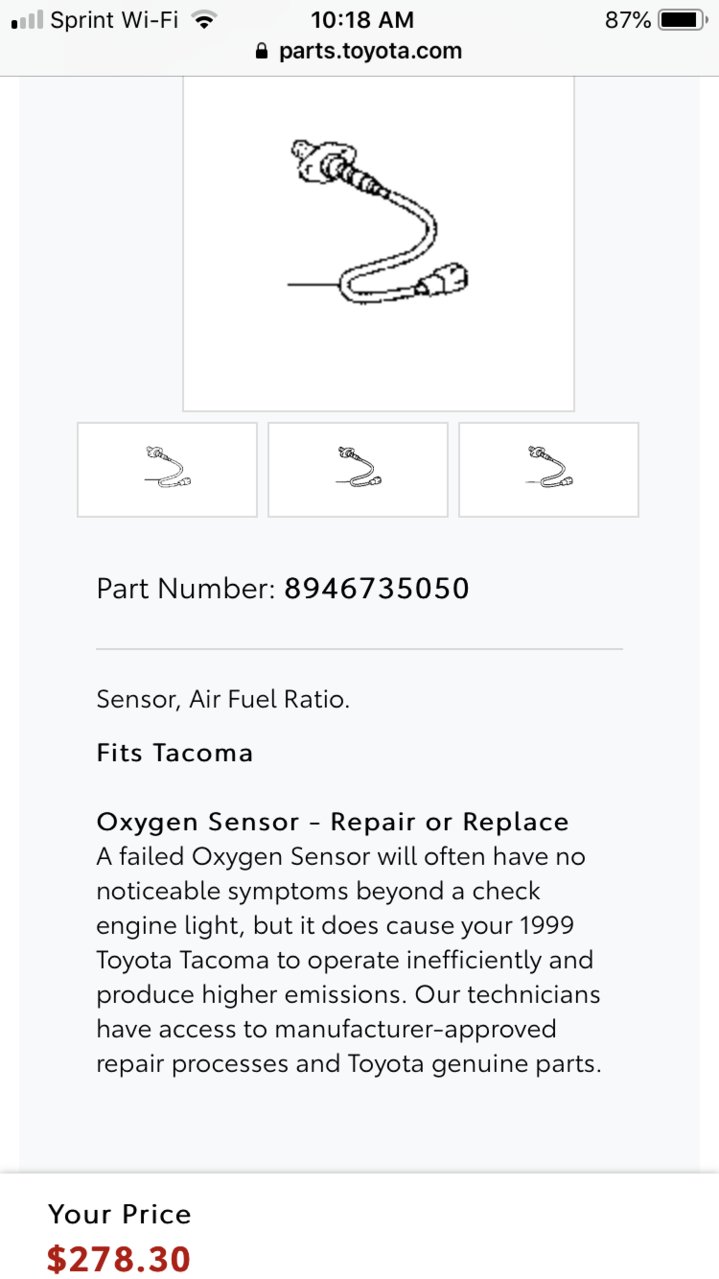
Task: Tap the 'Your Price' label
Action: [x=119, y=1214]
